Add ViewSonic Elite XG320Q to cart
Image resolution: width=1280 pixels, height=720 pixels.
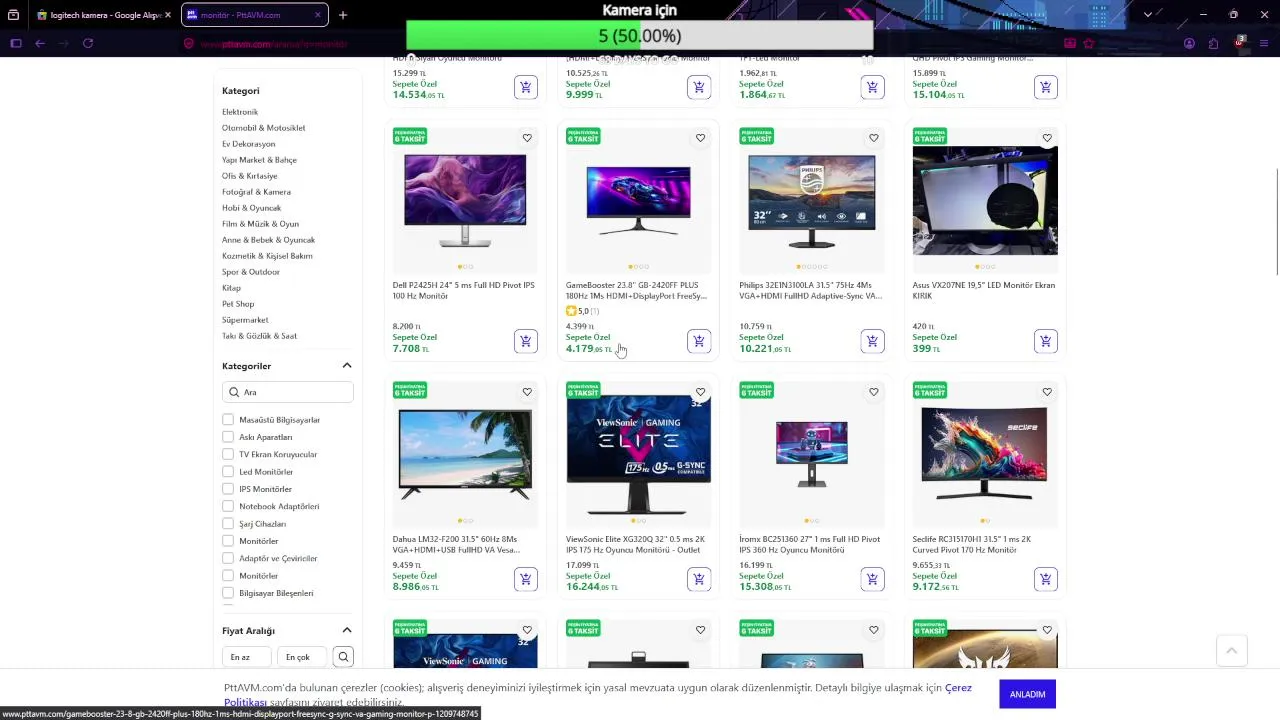(699, 579)
